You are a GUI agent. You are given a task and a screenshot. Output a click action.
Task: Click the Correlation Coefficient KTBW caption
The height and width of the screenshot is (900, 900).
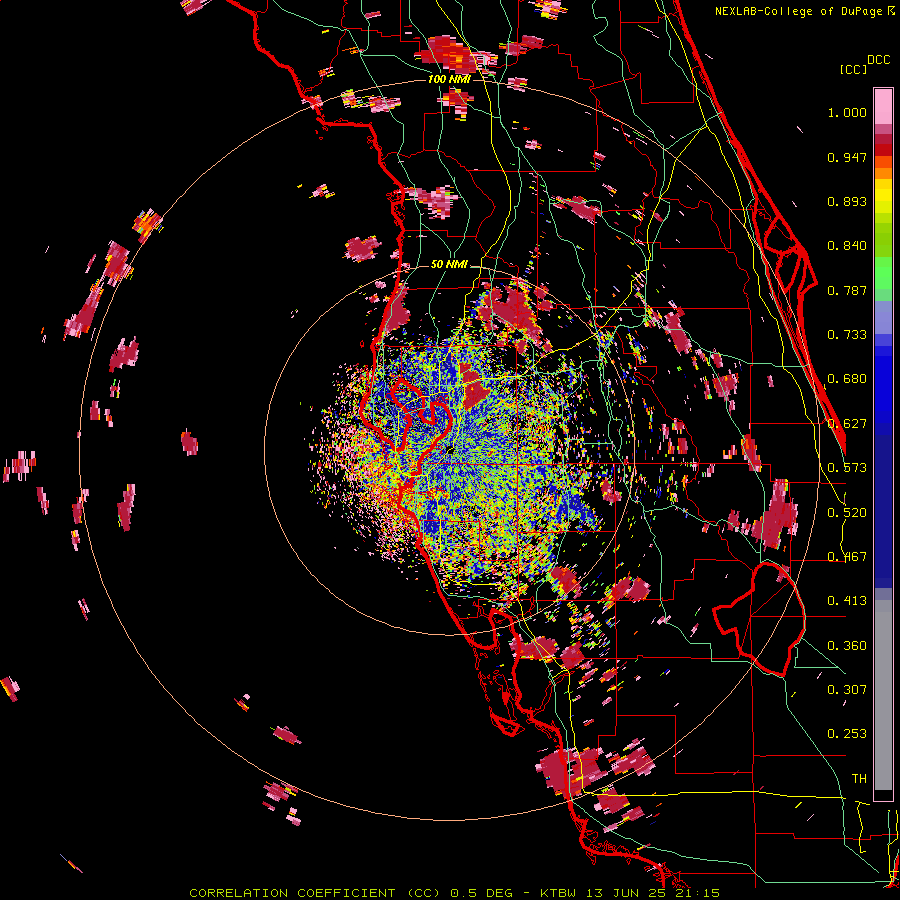(454, 893)
